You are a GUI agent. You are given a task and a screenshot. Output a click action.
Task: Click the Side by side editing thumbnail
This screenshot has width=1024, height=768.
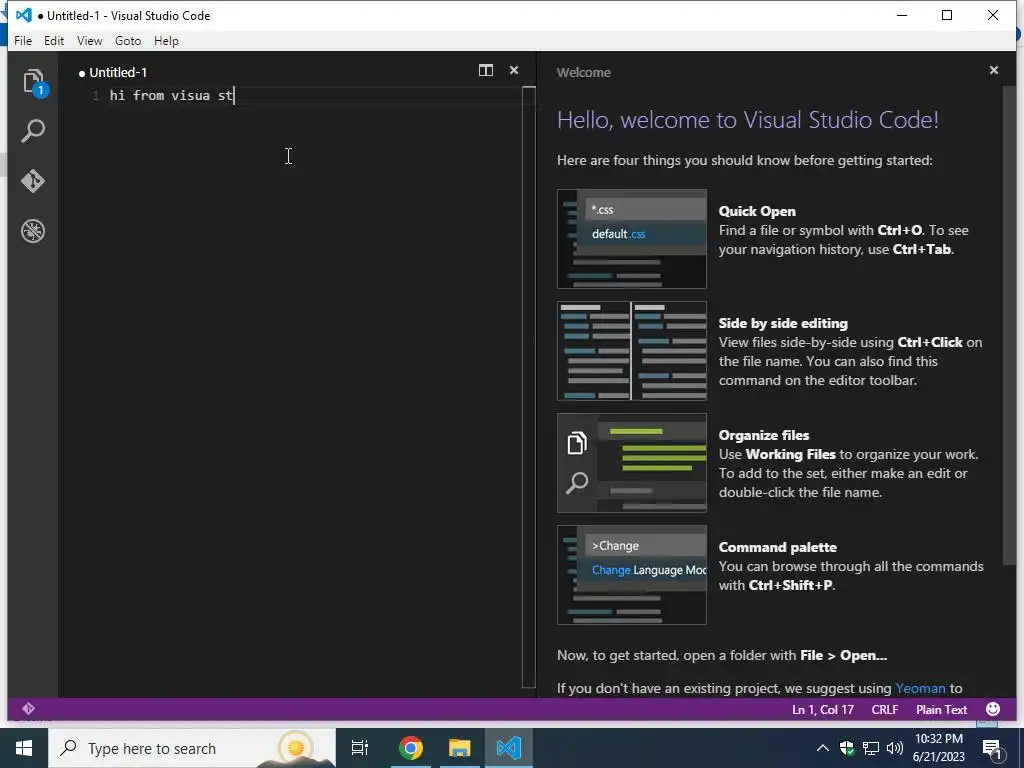click(x=632, y=351)
